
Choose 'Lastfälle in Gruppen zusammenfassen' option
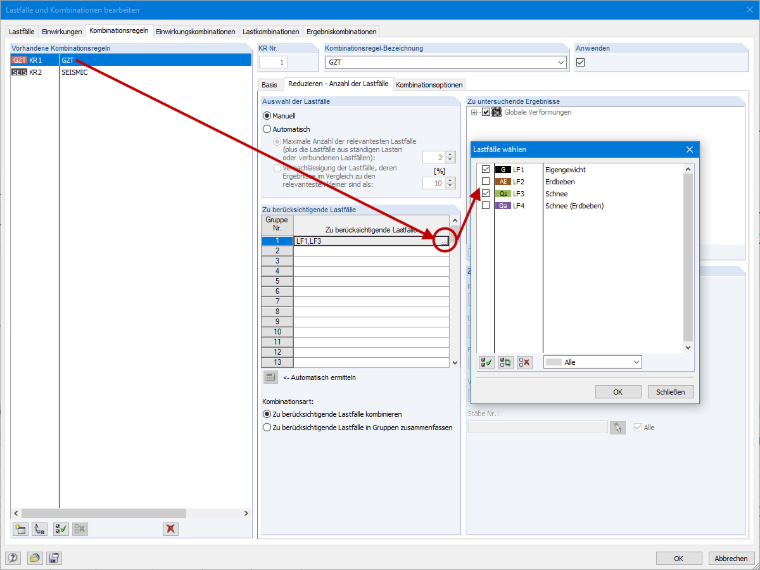[267, 428]
